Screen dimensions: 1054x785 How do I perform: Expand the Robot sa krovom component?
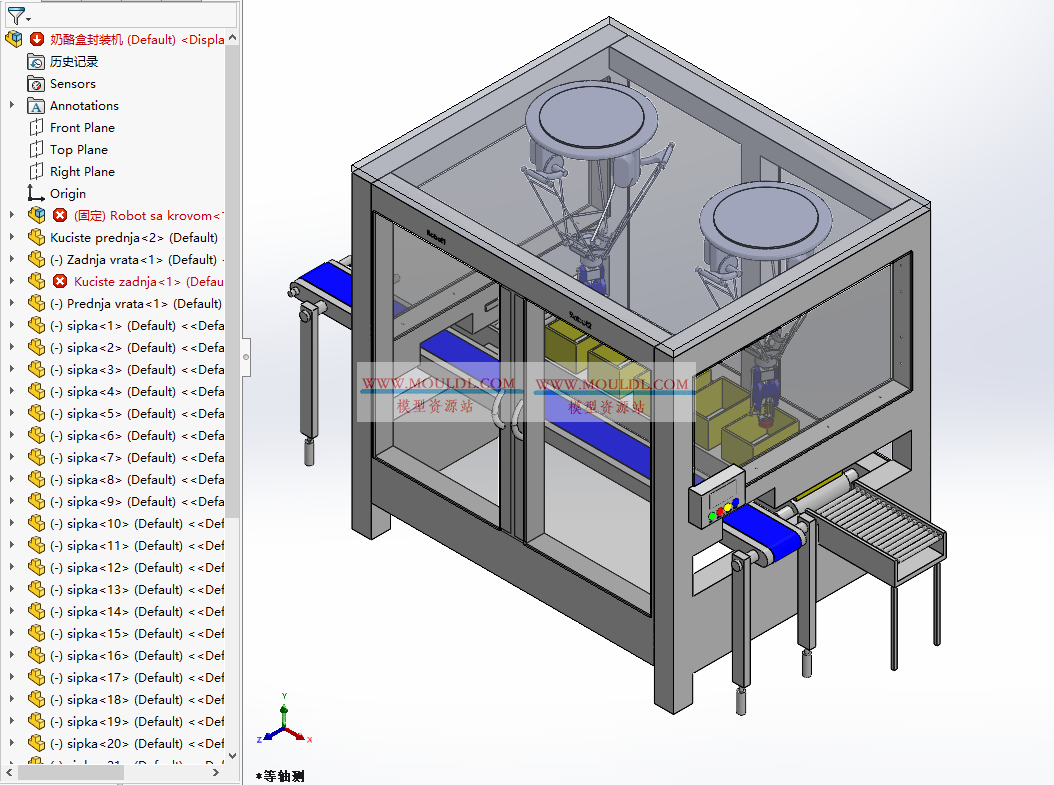[x=10, y=214]
